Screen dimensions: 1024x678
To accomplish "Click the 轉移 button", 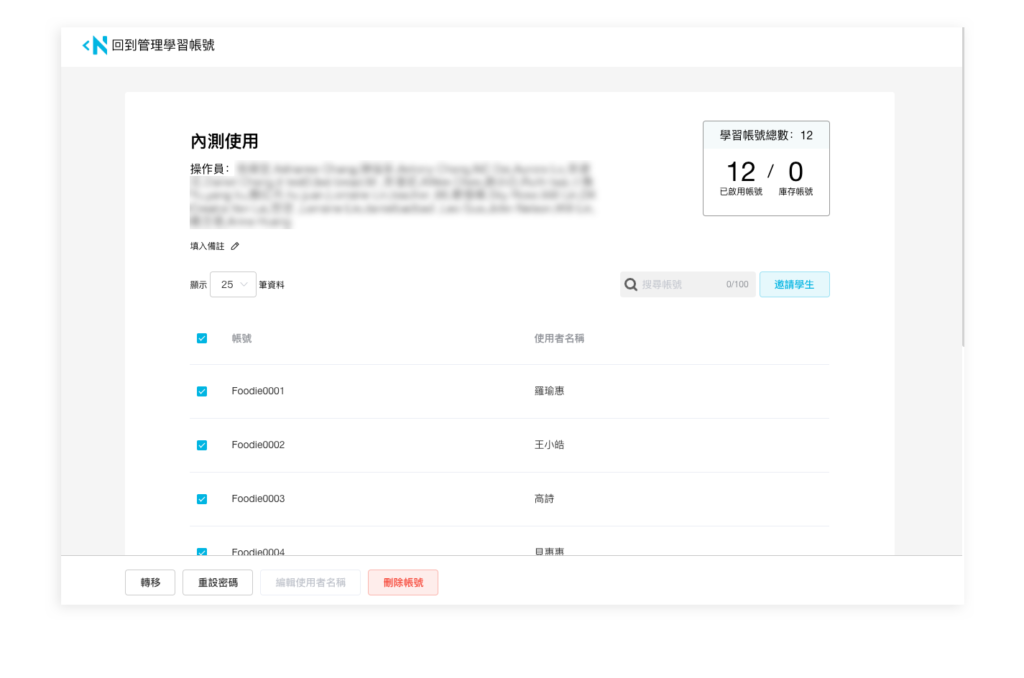I will pos(150,583).
